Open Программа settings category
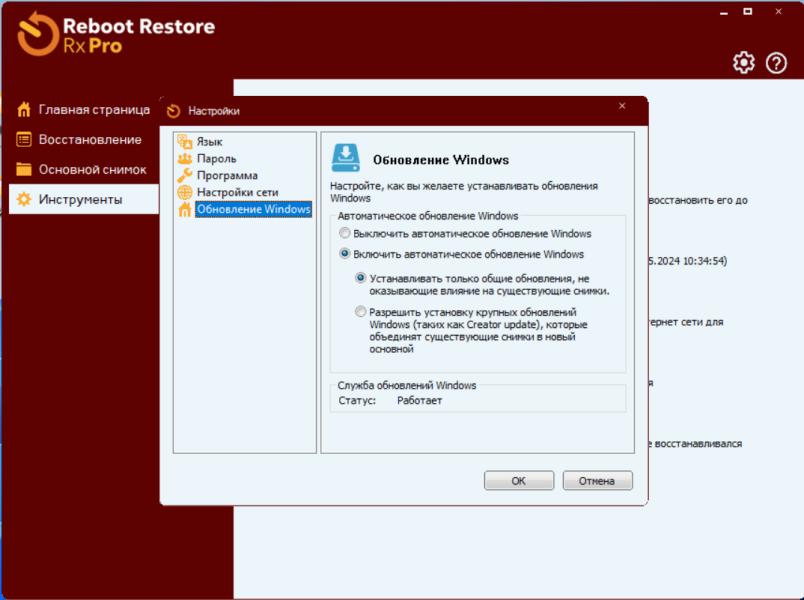The width and height of the screenshot is (804, 600). 227,175
